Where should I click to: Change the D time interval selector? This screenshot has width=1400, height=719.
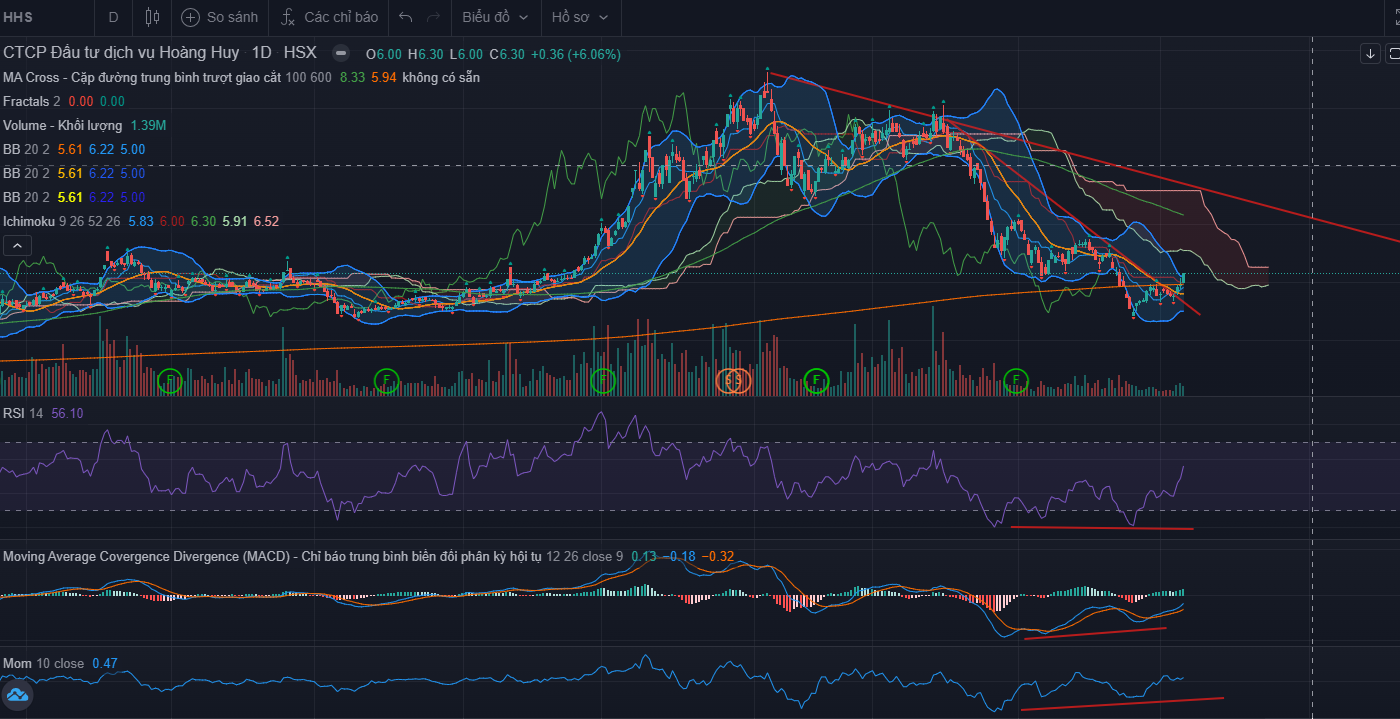(113, 17)
